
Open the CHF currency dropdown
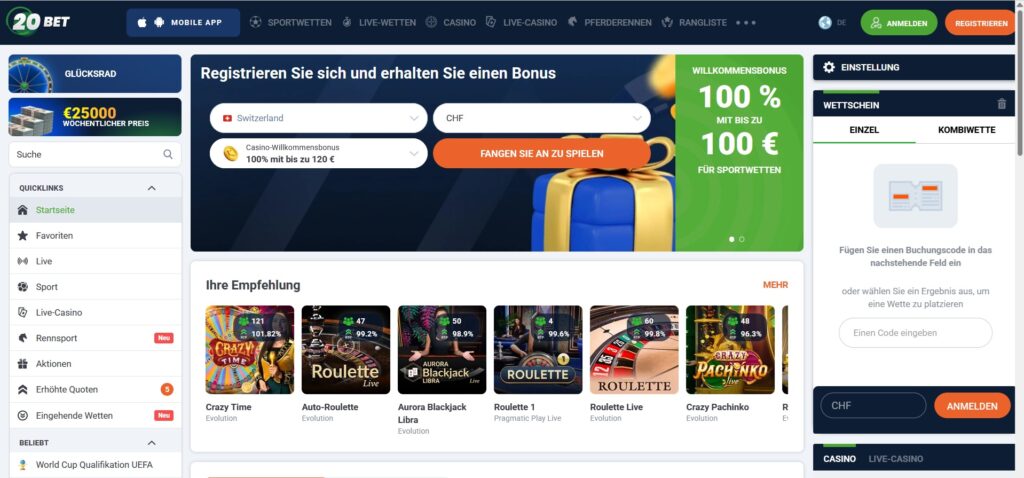(x=541, y=118)
